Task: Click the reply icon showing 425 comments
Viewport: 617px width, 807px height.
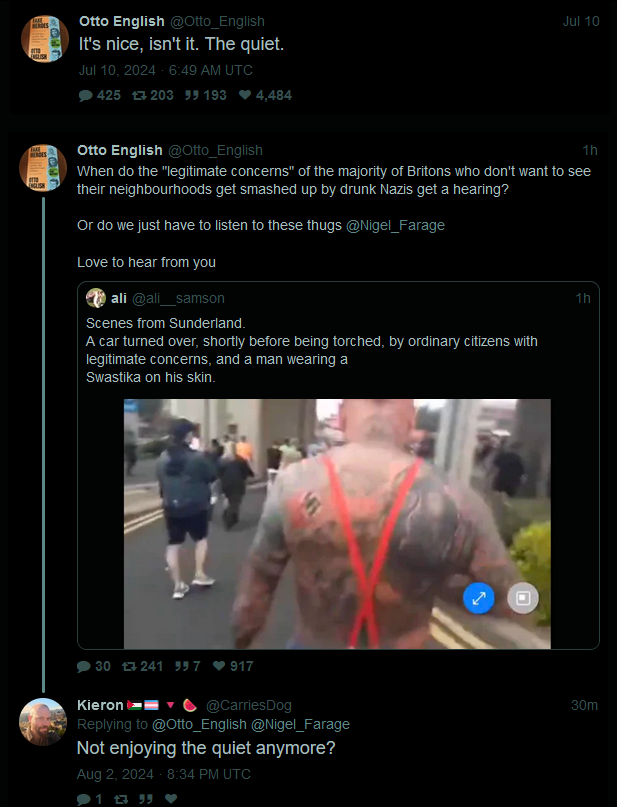Action: pos(85,95)
